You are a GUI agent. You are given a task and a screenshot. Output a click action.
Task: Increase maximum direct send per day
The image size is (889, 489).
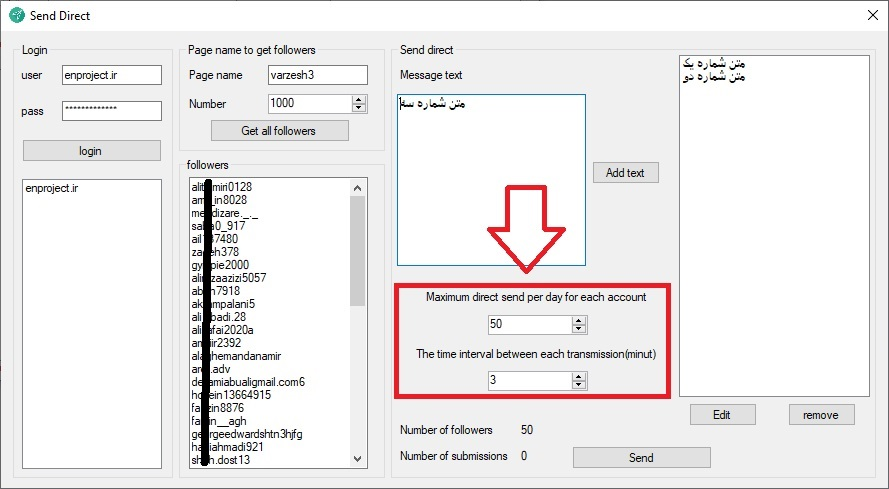[x=578, y=320]
